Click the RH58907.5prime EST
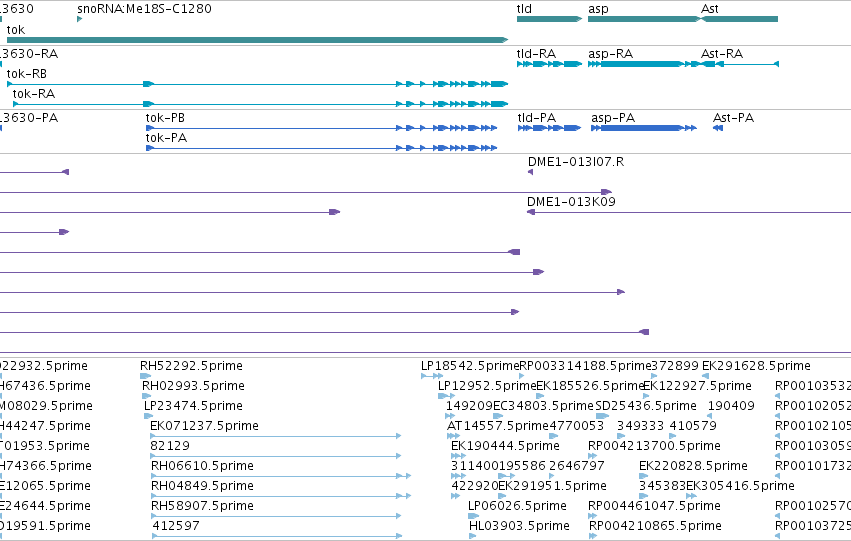The image size is (851, 541). pyautogui.click(x=276, y=516)
